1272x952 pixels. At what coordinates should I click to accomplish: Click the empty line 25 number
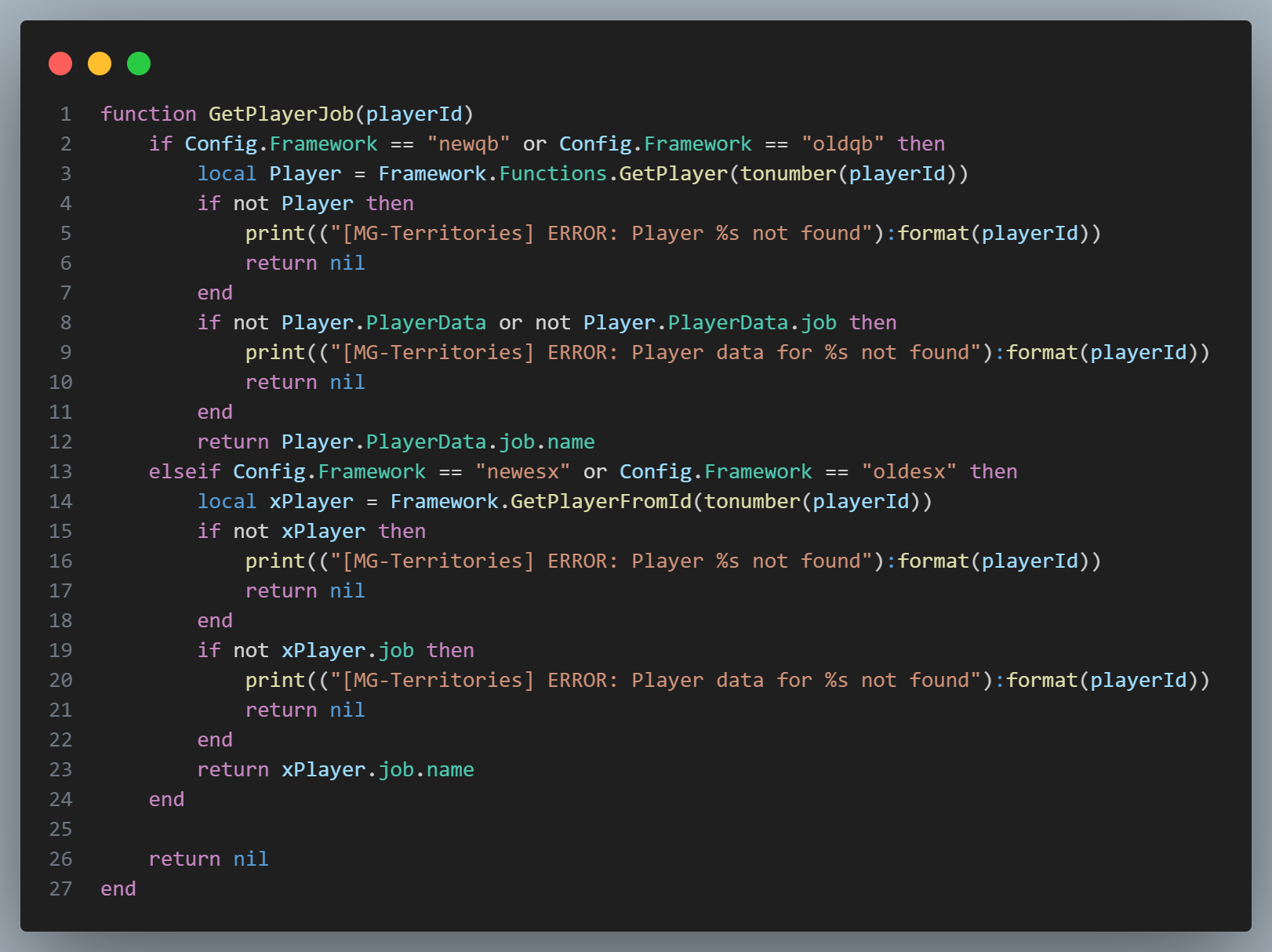[x=60, y=830]
